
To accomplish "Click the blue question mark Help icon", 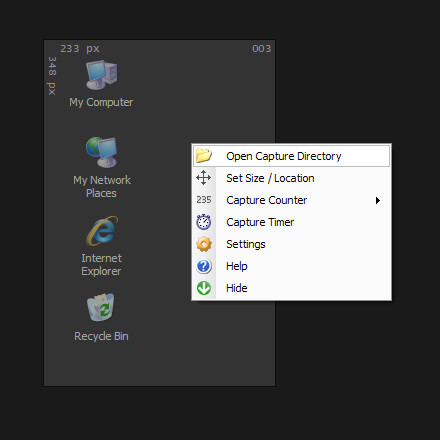I will coord(204,266).
